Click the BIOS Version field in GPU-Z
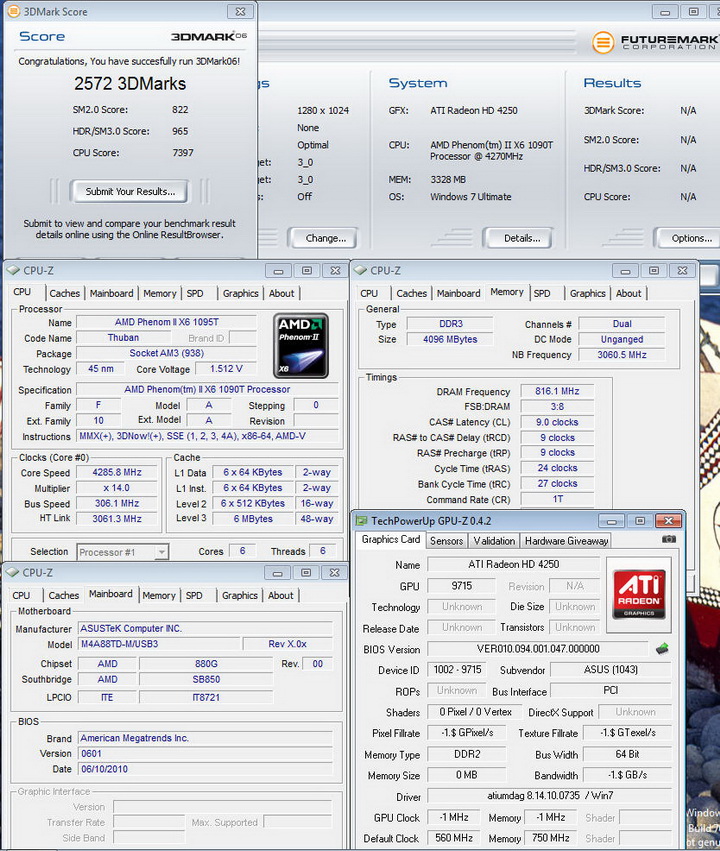Screen dimensions: 720x851 538,649
